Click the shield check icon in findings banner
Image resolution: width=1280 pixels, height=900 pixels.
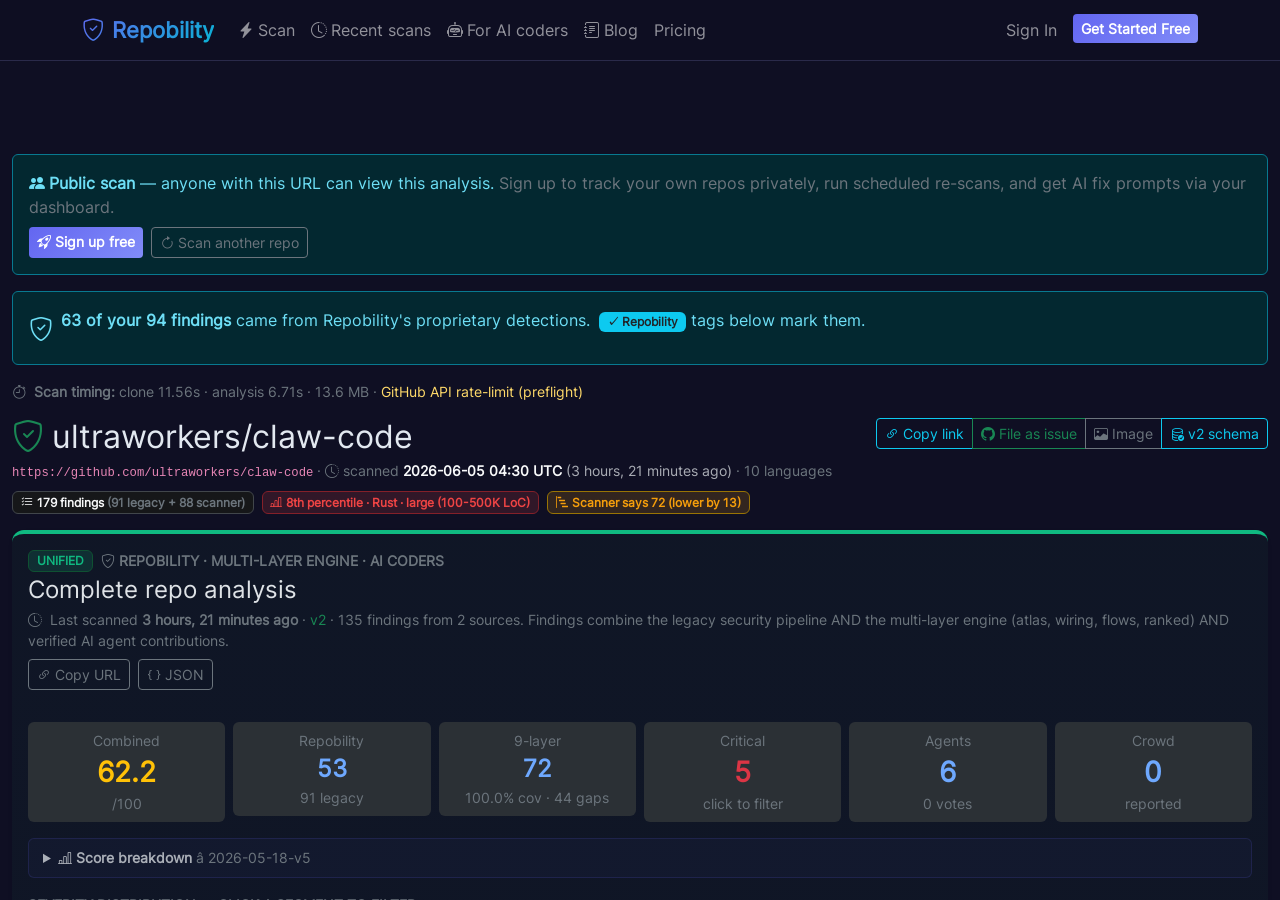pos(41,328)
